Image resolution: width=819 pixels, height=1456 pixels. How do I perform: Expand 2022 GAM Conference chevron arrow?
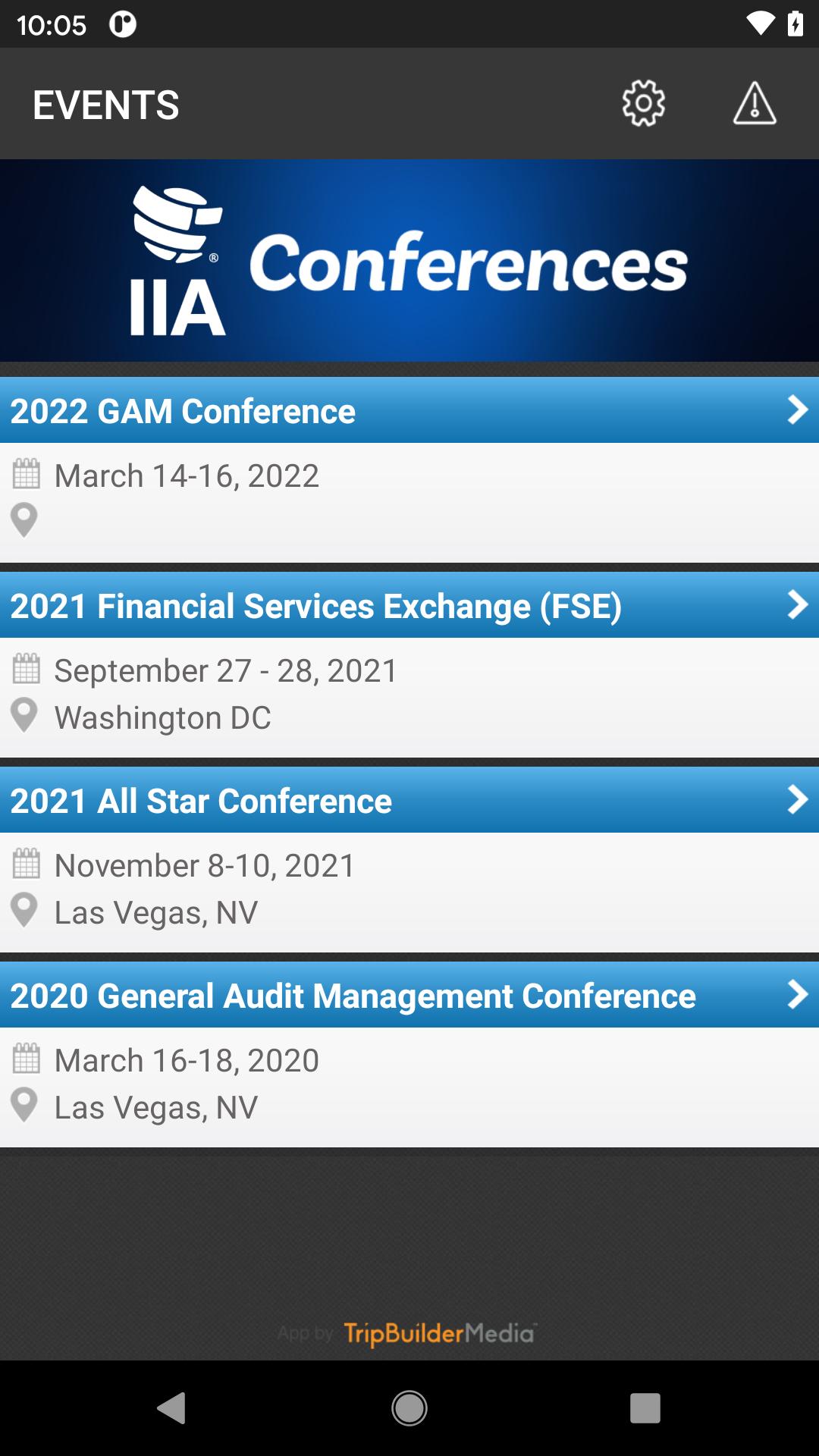coord(798,409)
